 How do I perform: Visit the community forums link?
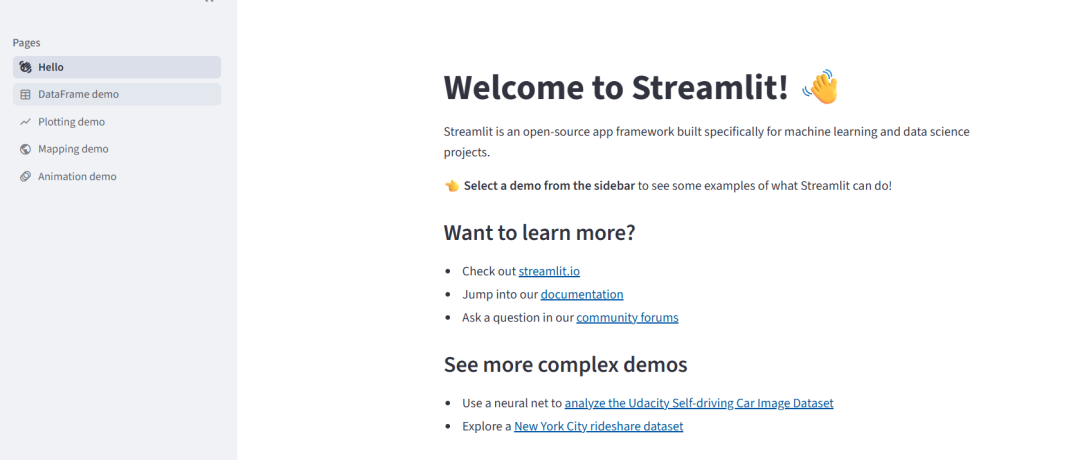(x=627, y=317)
